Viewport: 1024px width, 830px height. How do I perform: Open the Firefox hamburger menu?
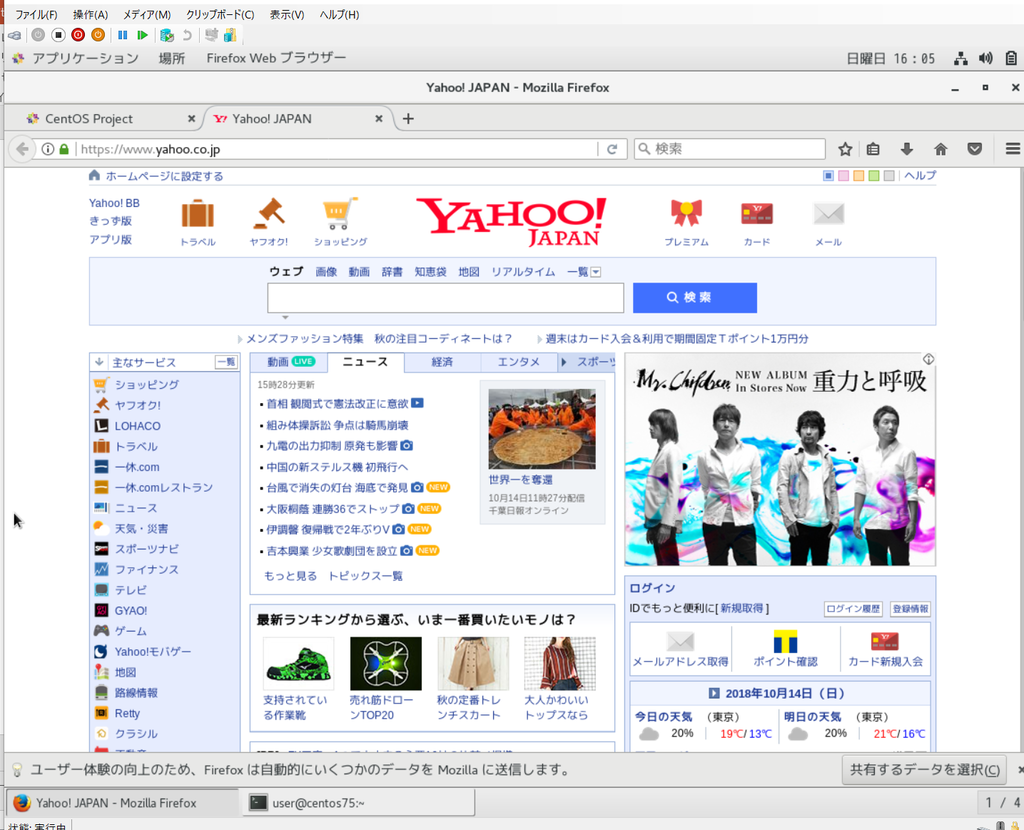click(x=1013, y=149)
